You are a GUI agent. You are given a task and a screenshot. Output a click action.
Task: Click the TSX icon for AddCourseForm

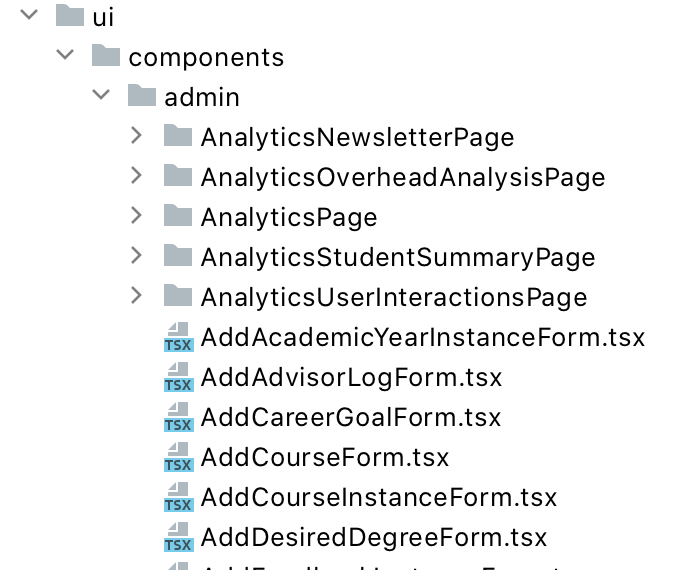[x=178, y=457]
